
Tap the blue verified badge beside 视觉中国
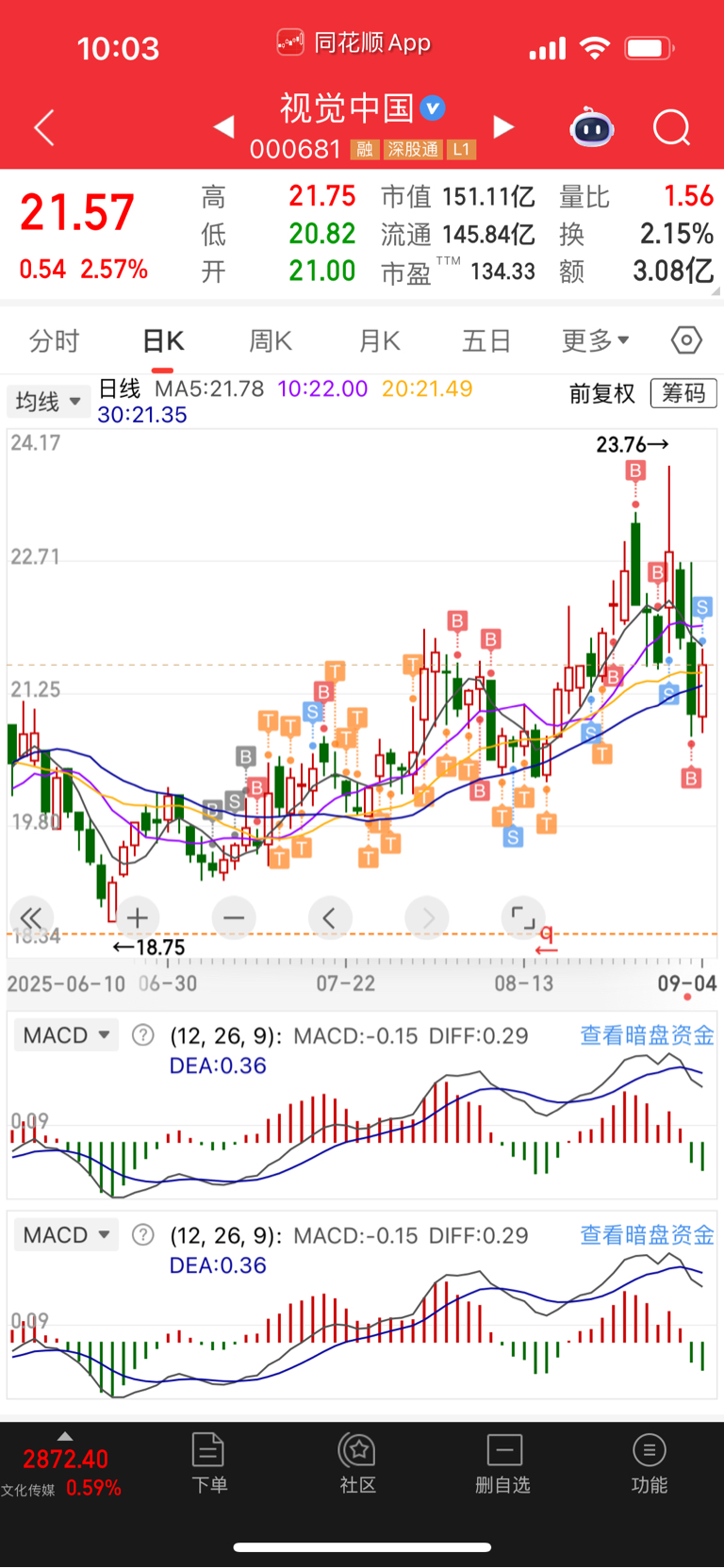click(x=433, y=108)
